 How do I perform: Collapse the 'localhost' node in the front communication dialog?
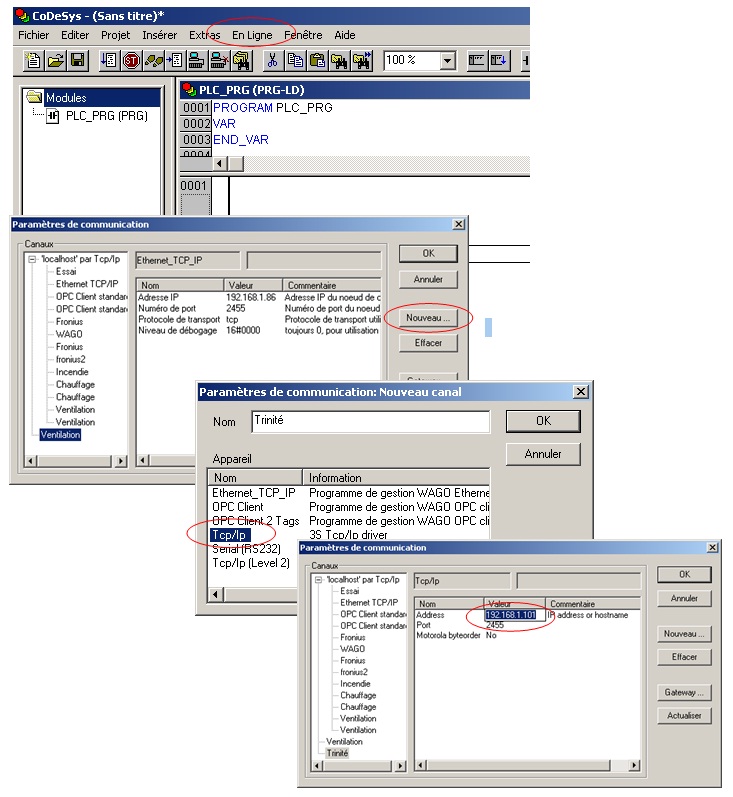318,579
